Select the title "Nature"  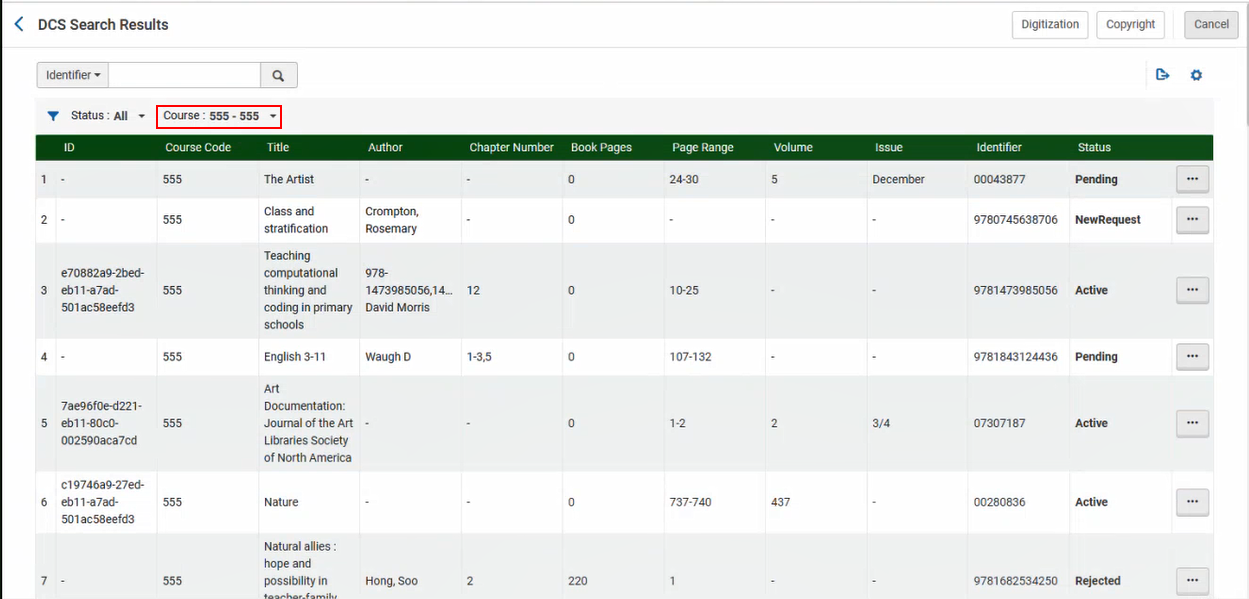(x=281, y=502)
